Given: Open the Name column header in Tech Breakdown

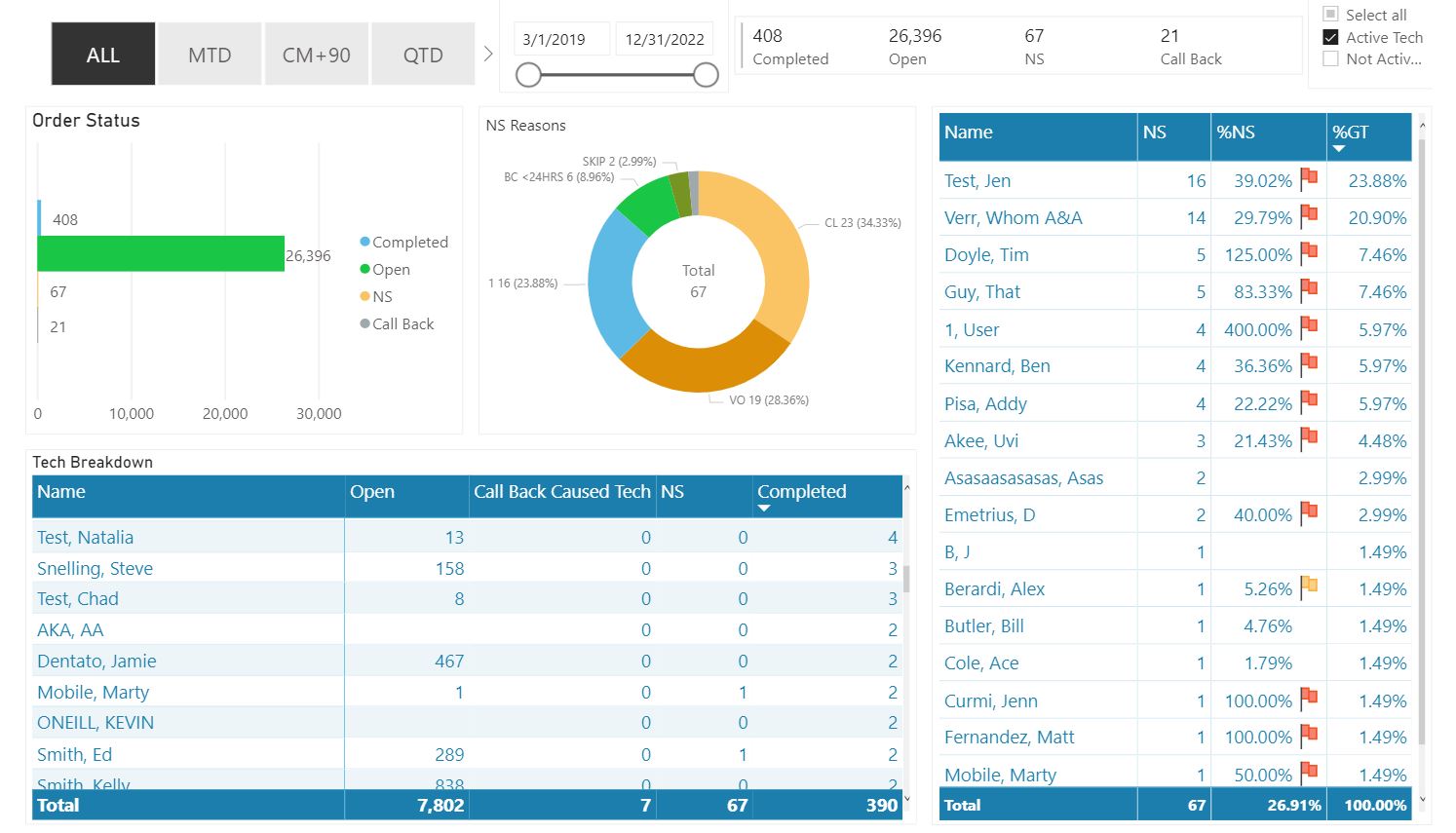Looking at the screenshot, I should (61, 492).
